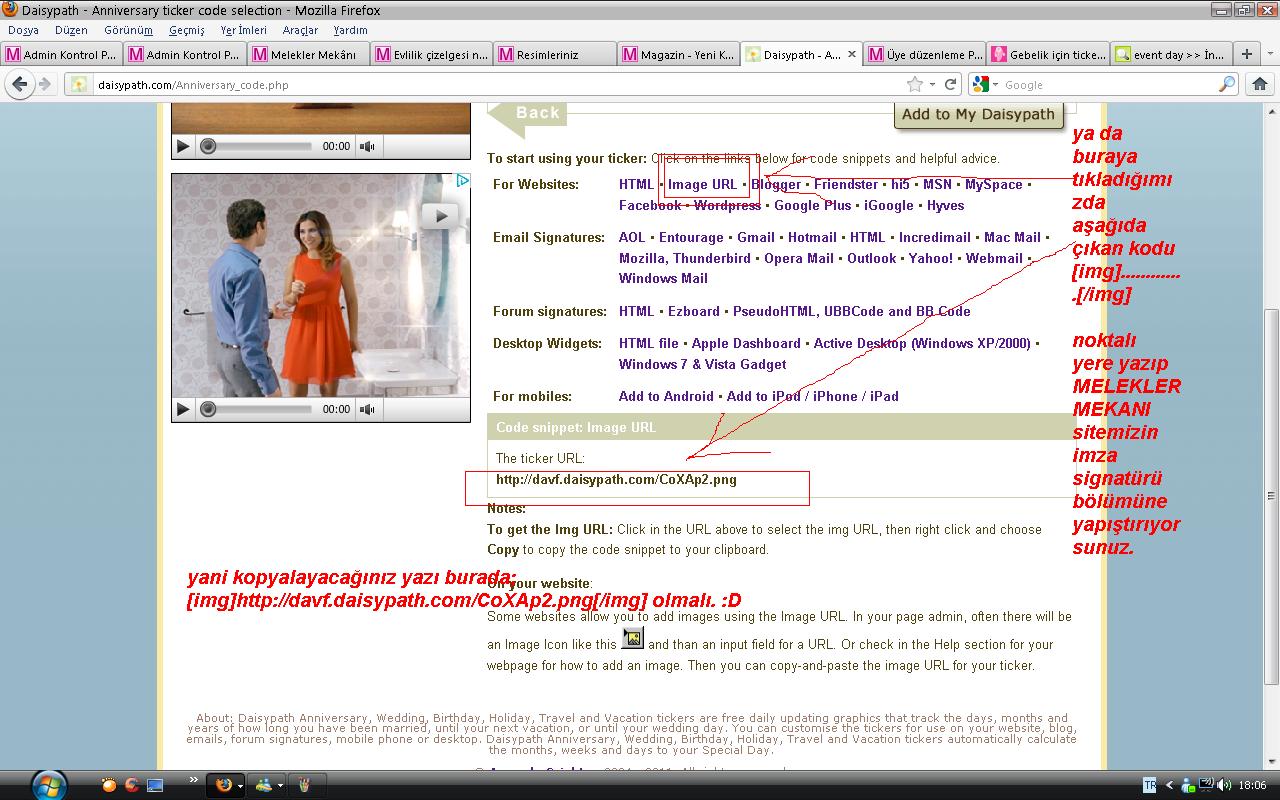Click the Image URL link
Viewport: 1280px width, 800px height.
click(702, 184)
